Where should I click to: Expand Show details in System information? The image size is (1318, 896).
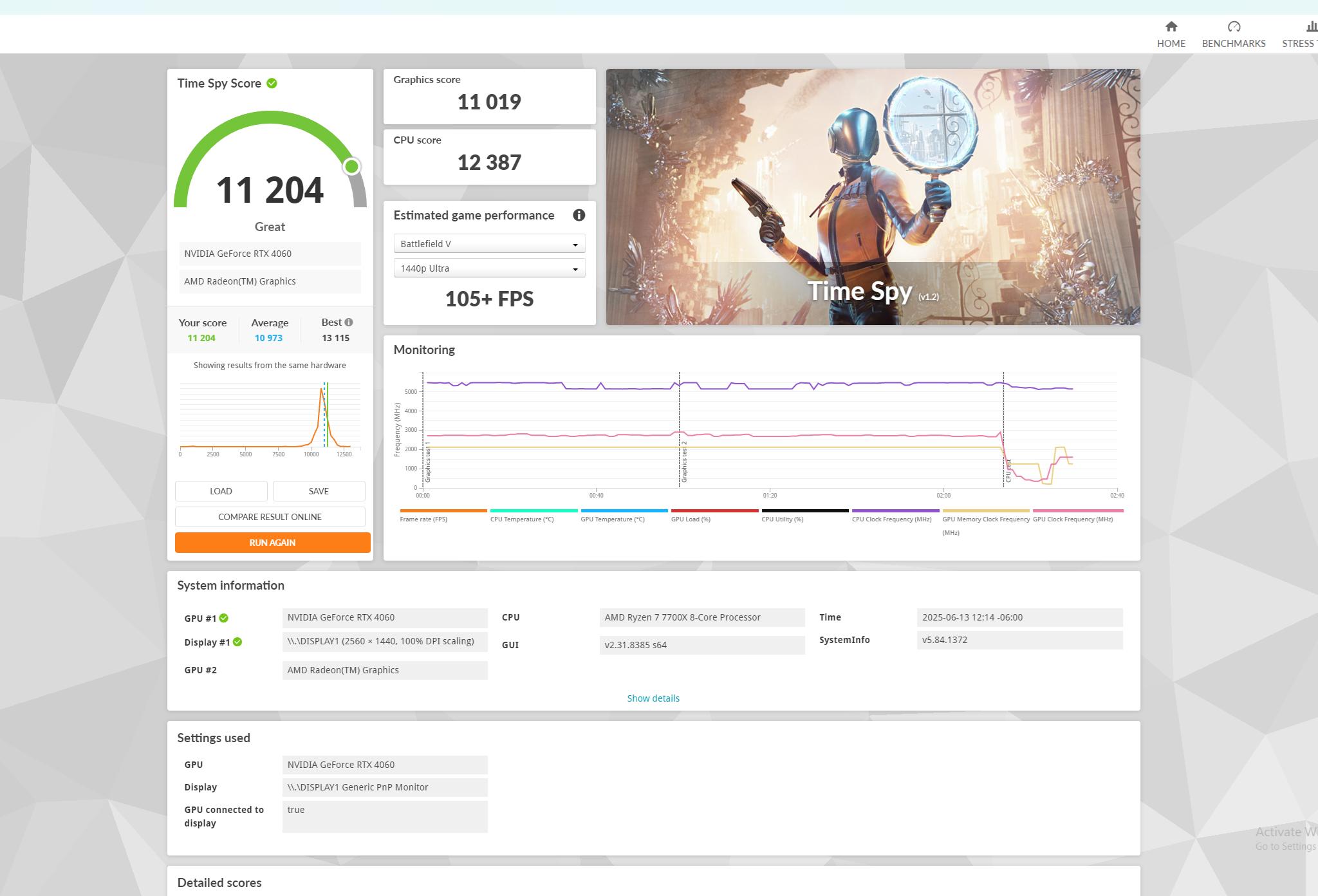tap(653, 698)
